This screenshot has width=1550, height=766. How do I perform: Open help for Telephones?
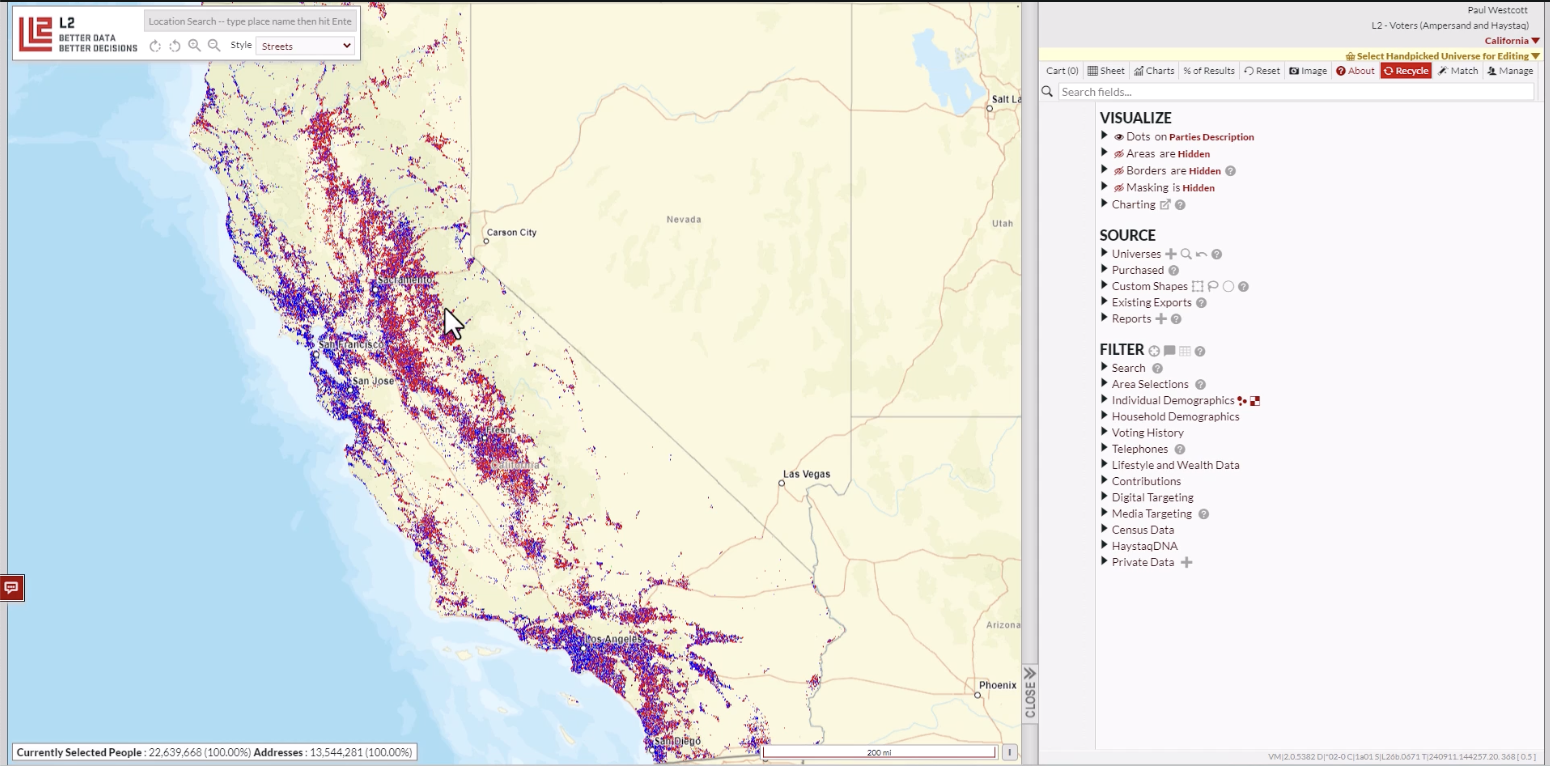pos(1180,450)
